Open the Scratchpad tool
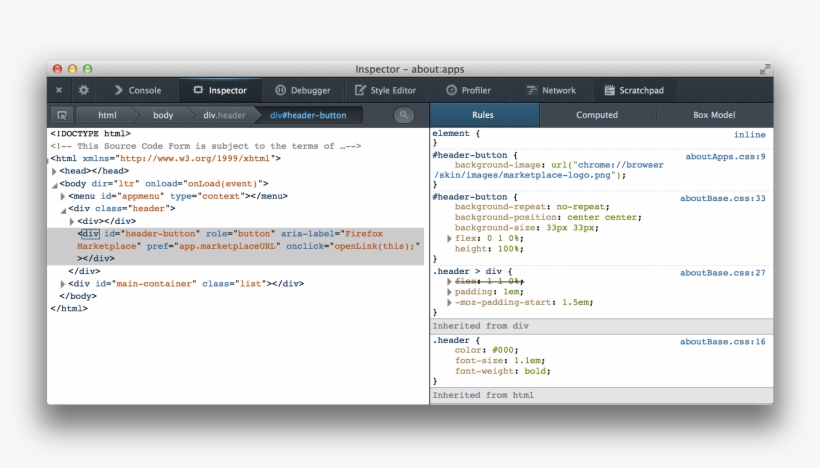The width and height of the screenshot is (820, 468). [634, 90]
